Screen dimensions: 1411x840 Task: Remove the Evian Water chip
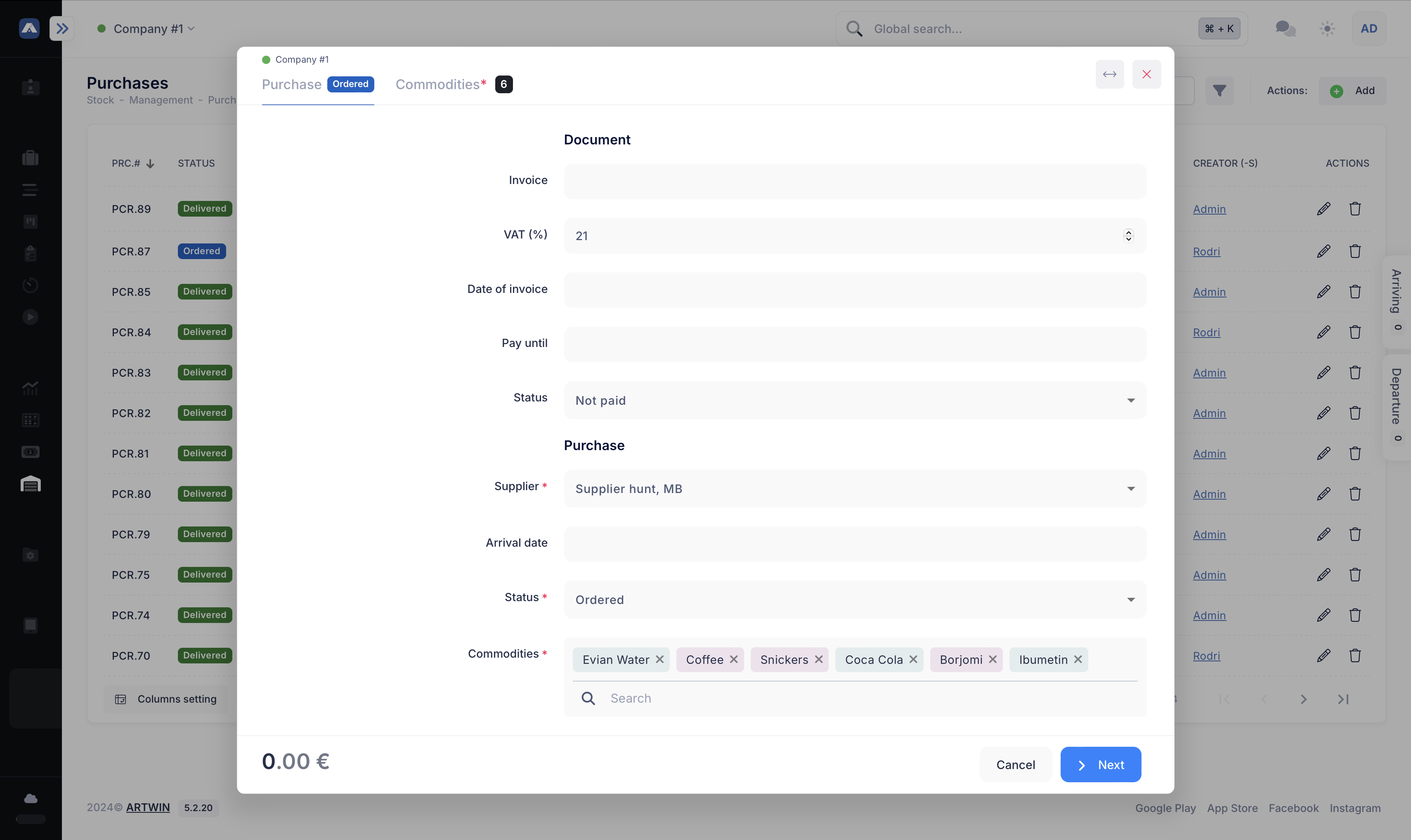659,659
